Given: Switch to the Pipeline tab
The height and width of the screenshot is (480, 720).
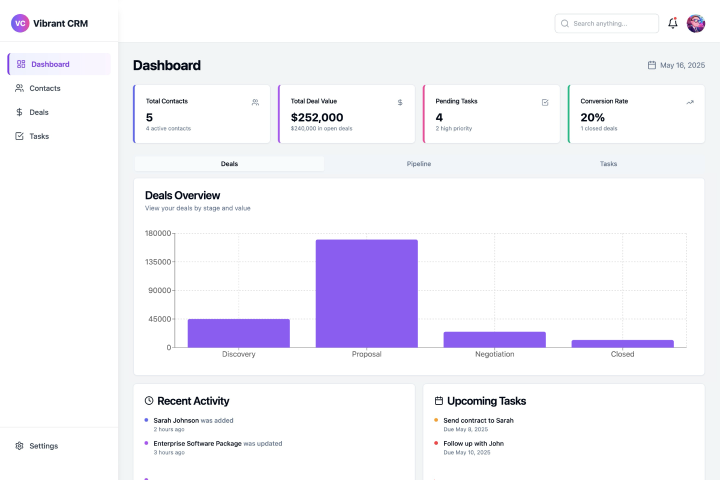Looking at the screenshot, I should [x=419, y=163].
